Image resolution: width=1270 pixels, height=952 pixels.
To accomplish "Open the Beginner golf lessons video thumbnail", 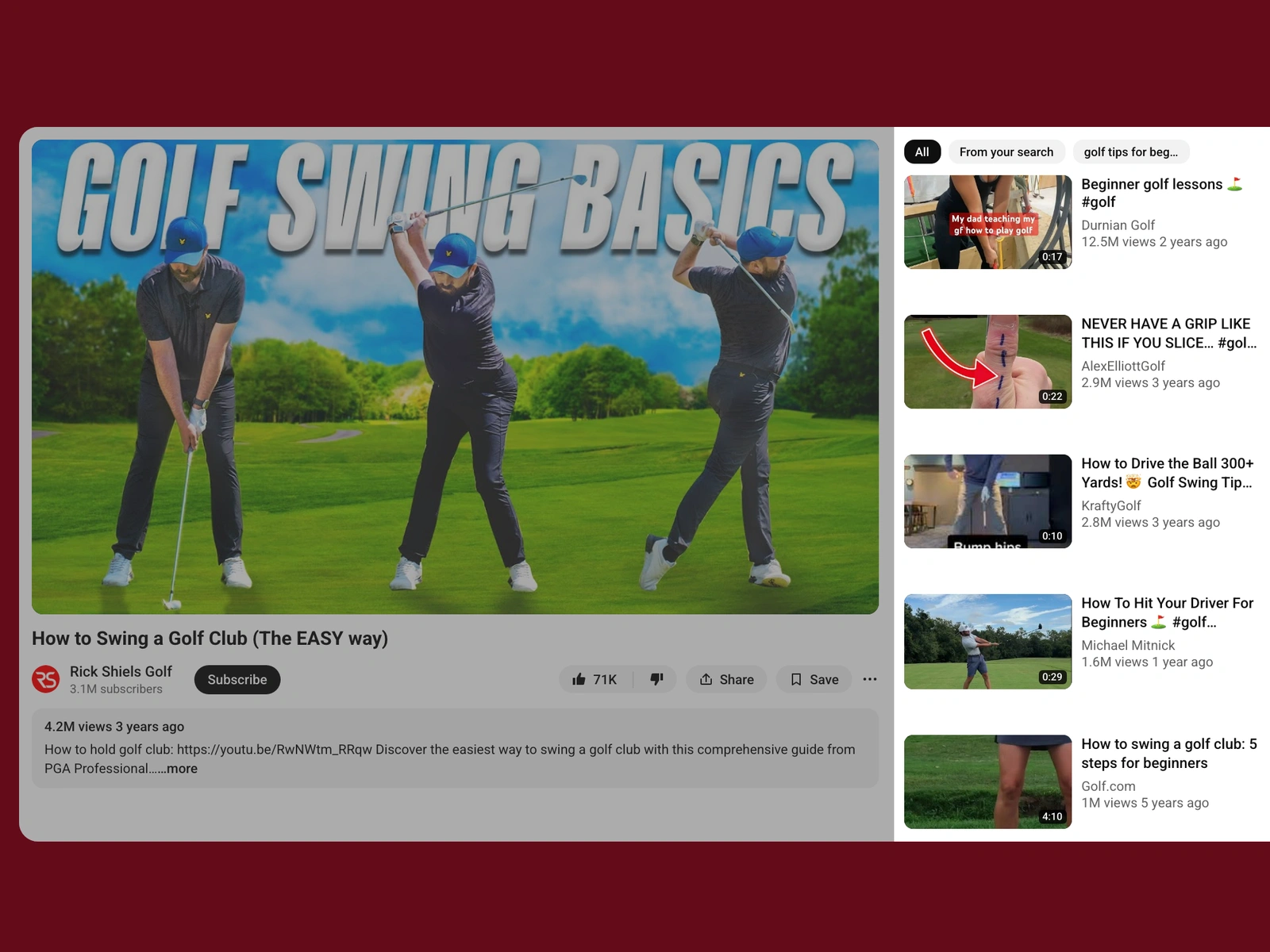I will coord(987,222).
